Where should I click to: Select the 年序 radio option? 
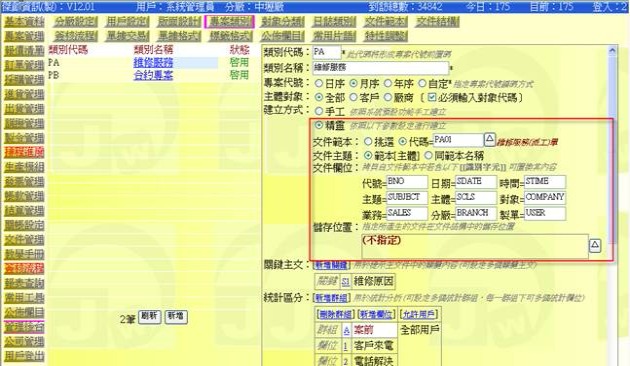[388, 84]
